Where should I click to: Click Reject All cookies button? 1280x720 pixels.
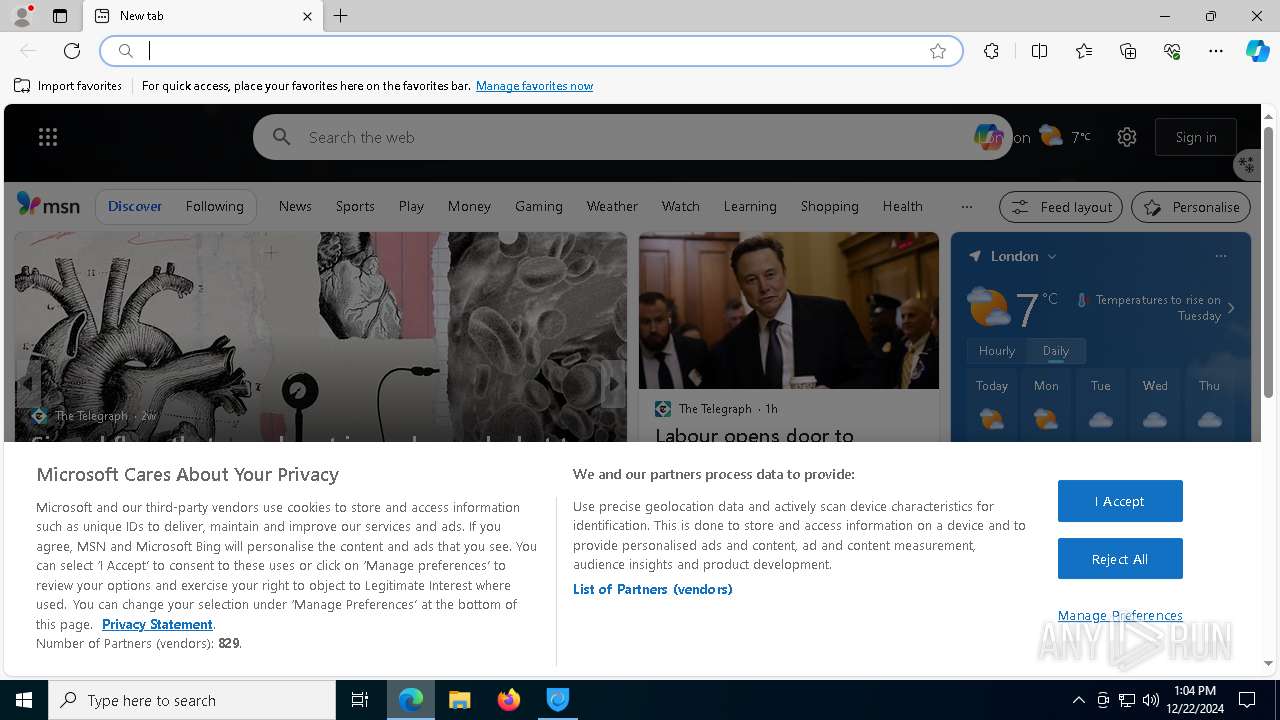[x=1120, y=559]
